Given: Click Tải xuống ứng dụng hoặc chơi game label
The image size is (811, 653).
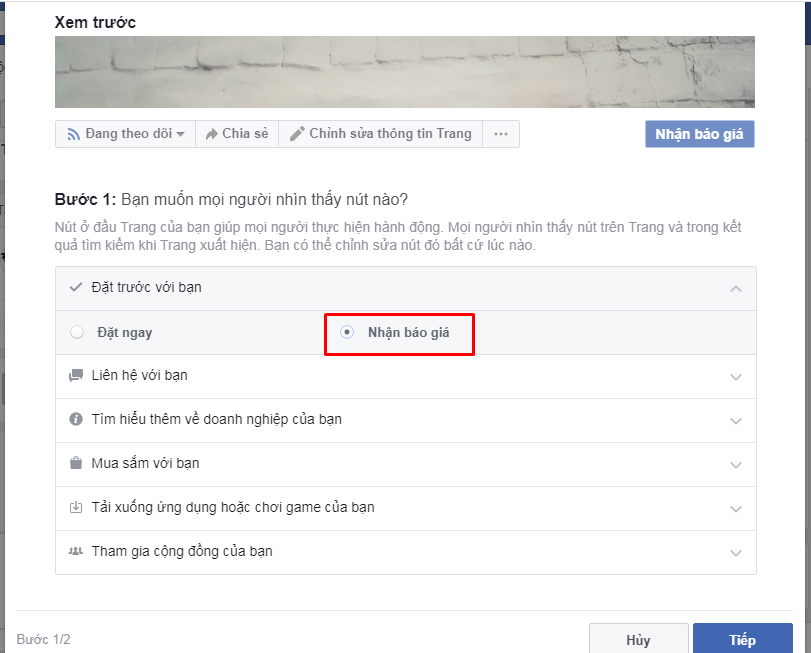Looking at the screenshot, I should pyautogui.click(x=233, y=507).
